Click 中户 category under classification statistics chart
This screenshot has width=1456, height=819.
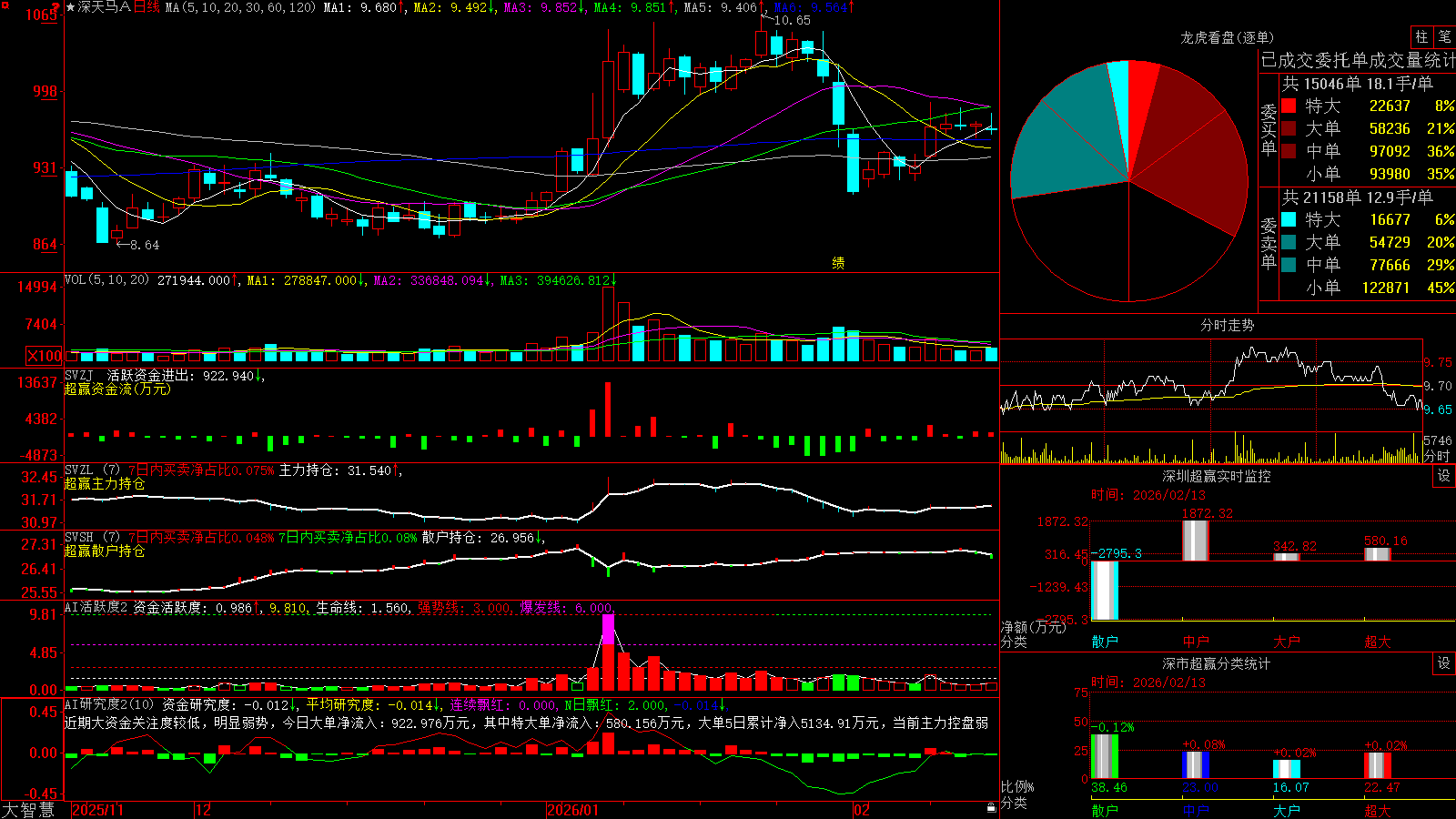[1196, 810]
